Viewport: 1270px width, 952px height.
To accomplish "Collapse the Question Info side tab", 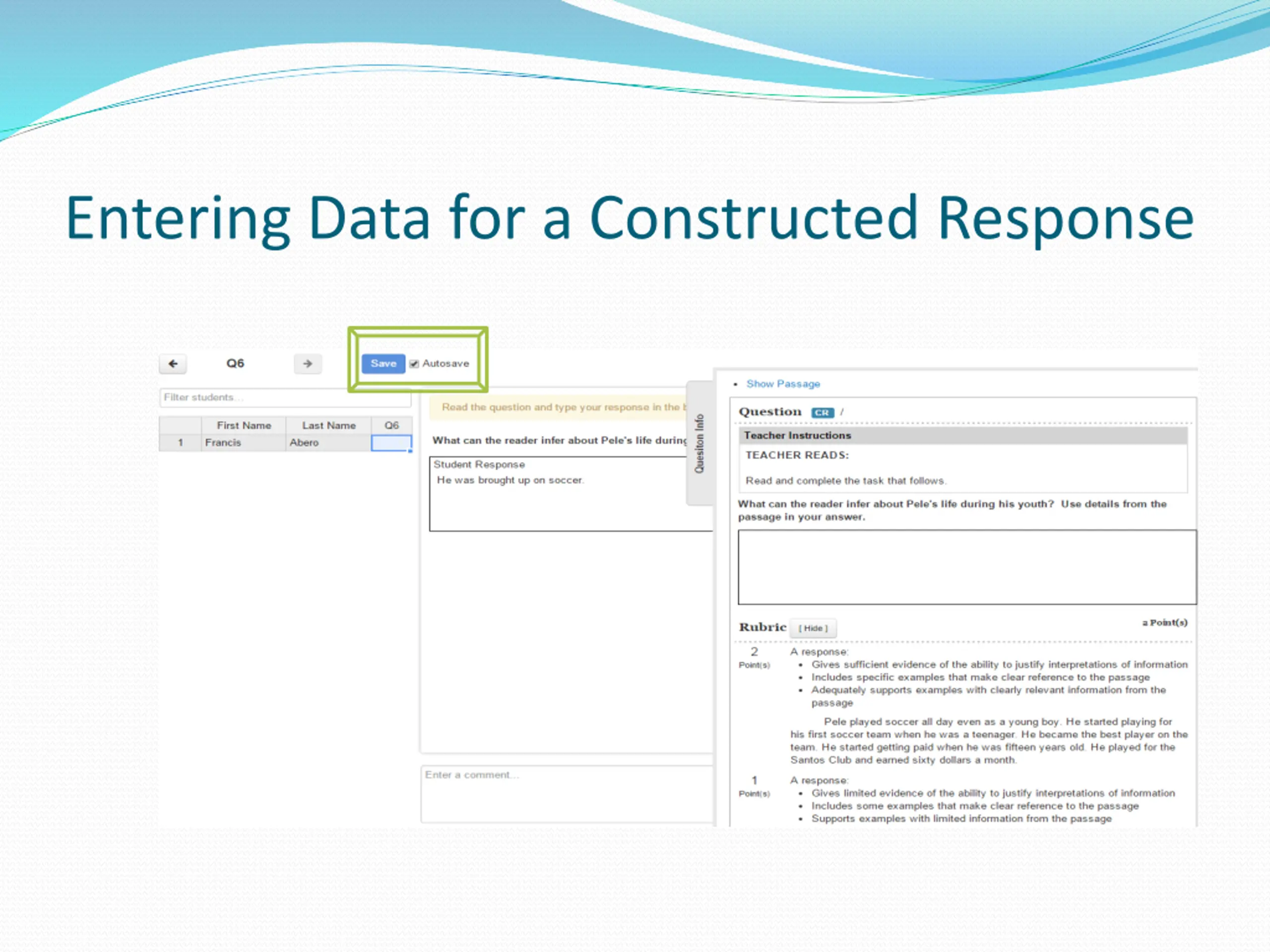I will coord(699,444).
